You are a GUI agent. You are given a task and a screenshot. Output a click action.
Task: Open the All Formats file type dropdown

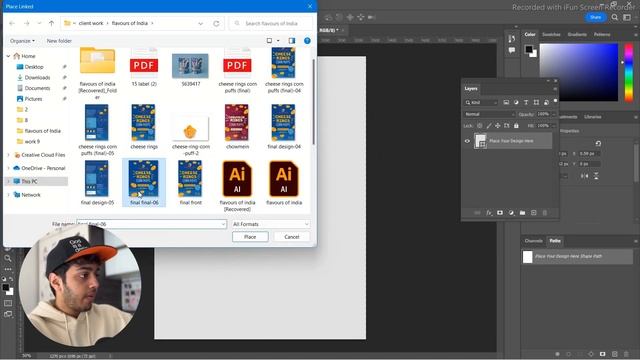[x=270, y=224]
